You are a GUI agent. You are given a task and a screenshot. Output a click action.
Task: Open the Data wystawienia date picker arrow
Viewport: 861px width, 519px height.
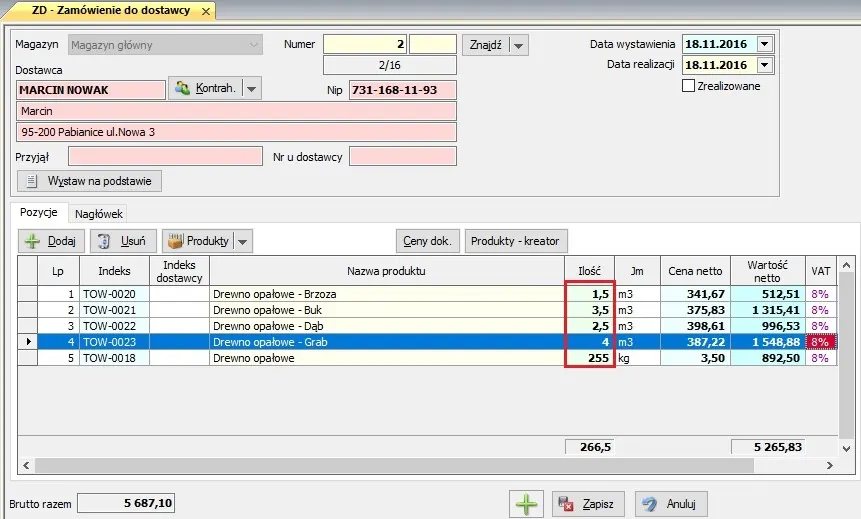(x=765, y=44)
